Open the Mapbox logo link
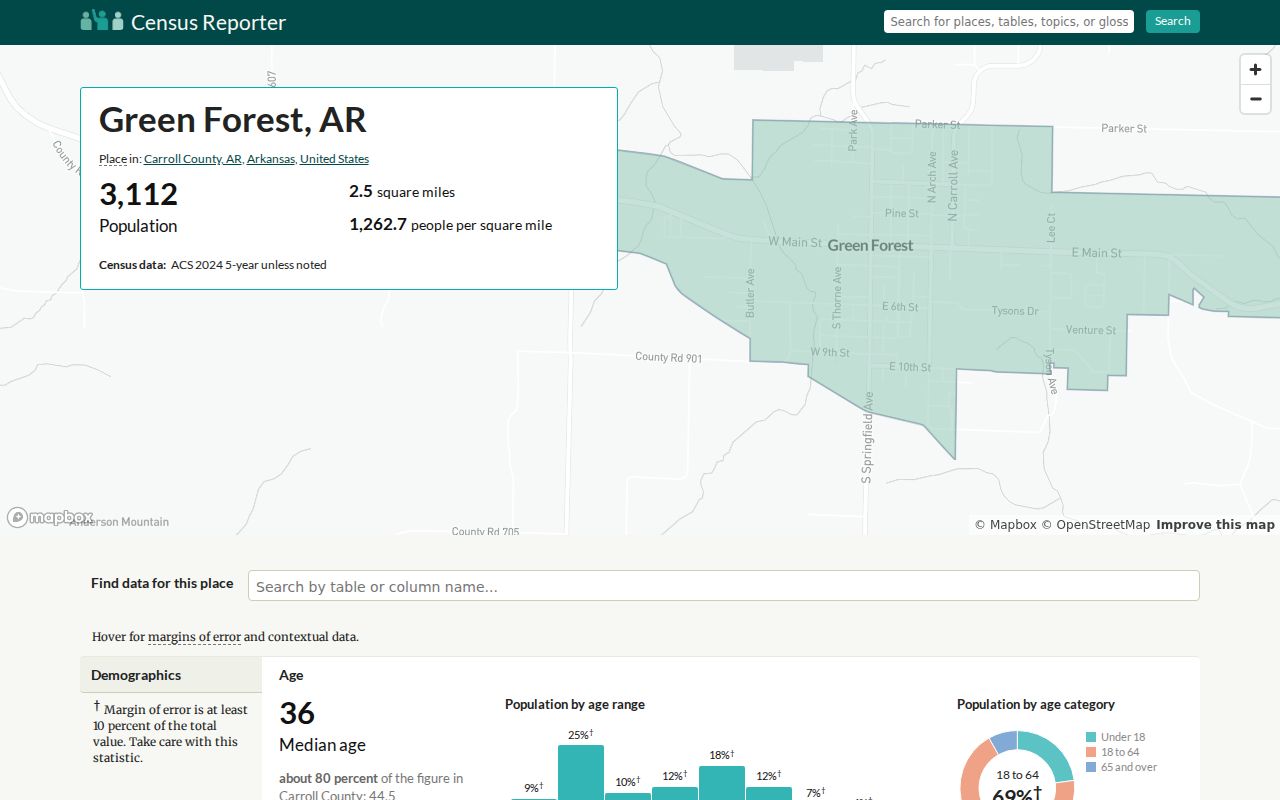This screenshot has height=800, width=1280. click(50, 517)
